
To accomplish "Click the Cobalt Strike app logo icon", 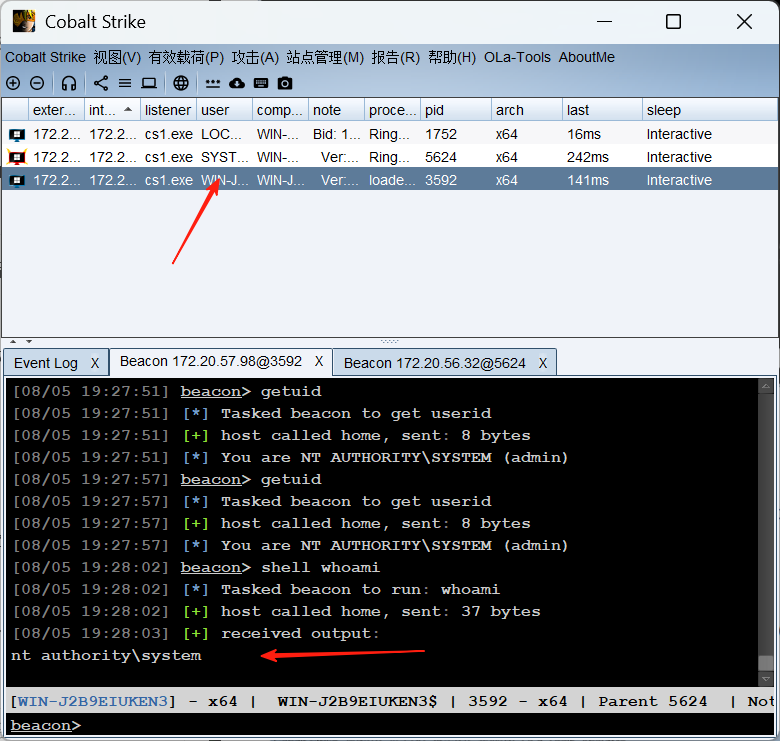I will (24, 21).
